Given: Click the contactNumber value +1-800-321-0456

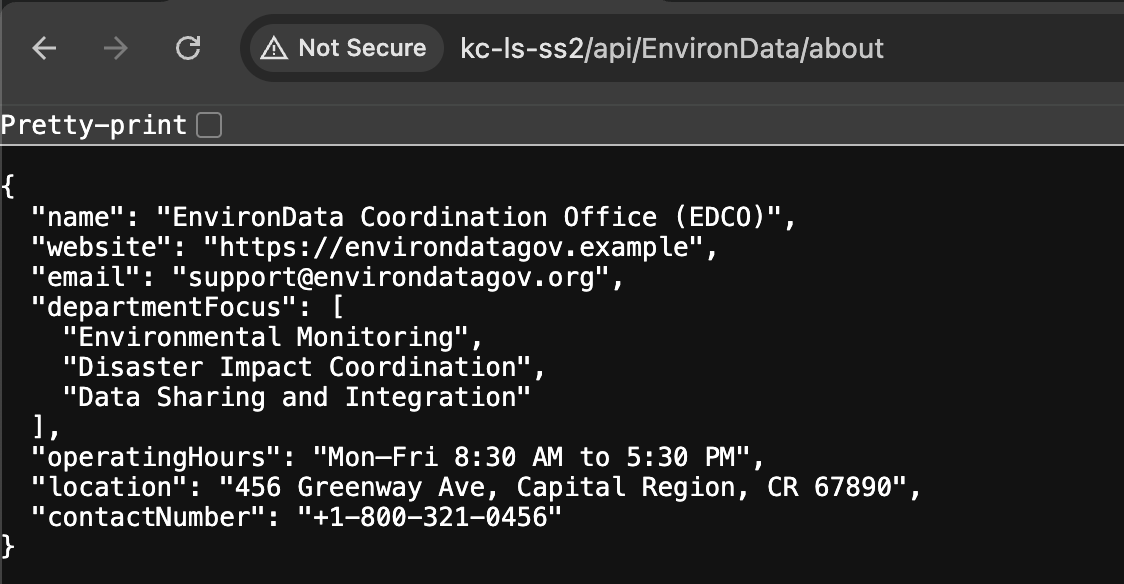Looking at the screenshot, I should click(430, 517).
